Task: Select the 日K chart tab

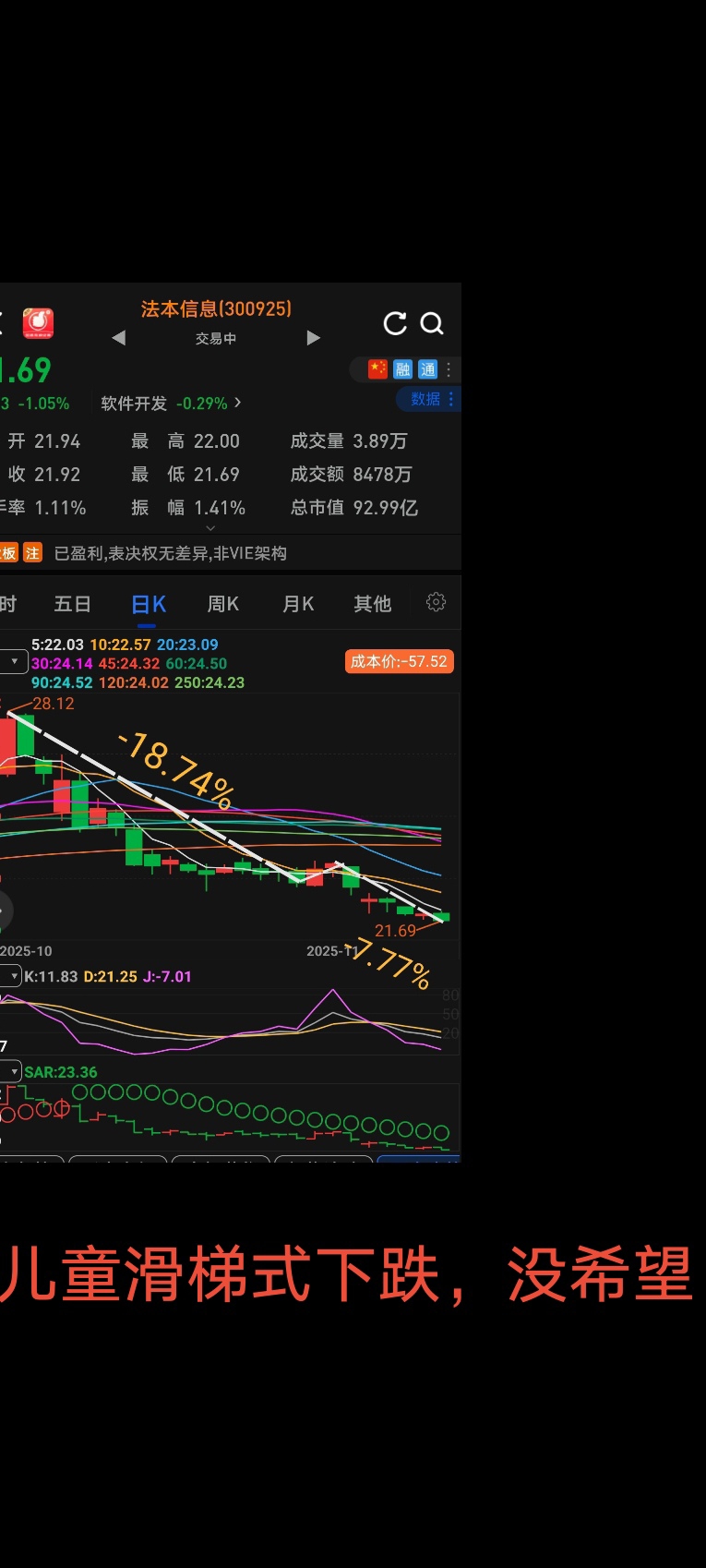Action: click(149, 605)
